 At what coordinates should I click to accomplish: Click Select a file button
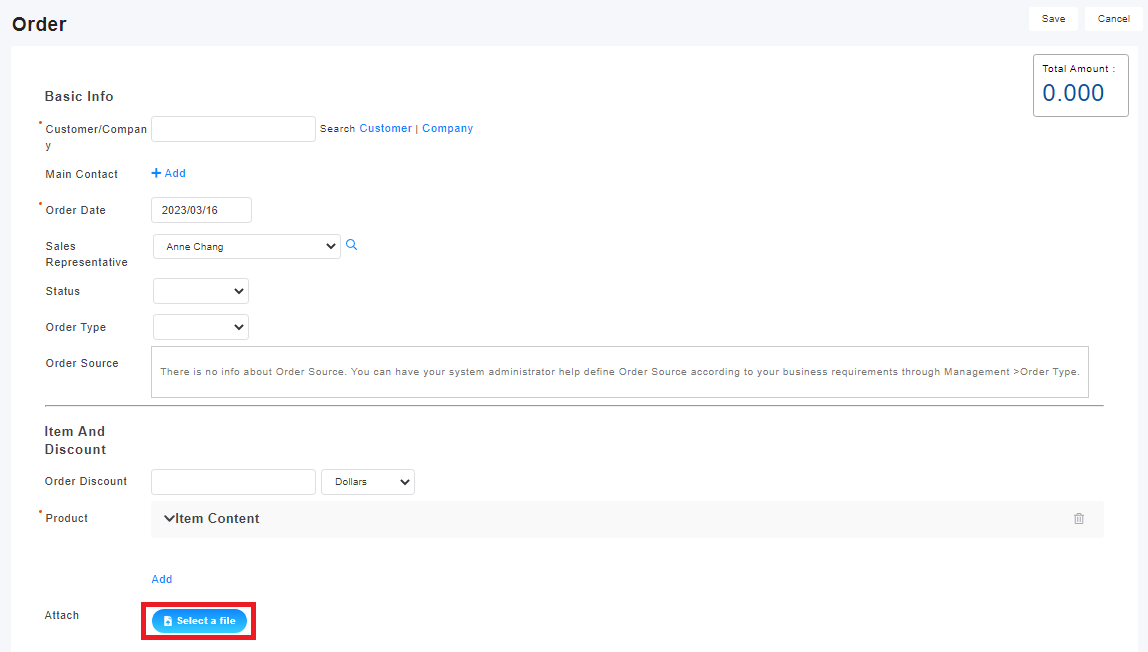199,621
